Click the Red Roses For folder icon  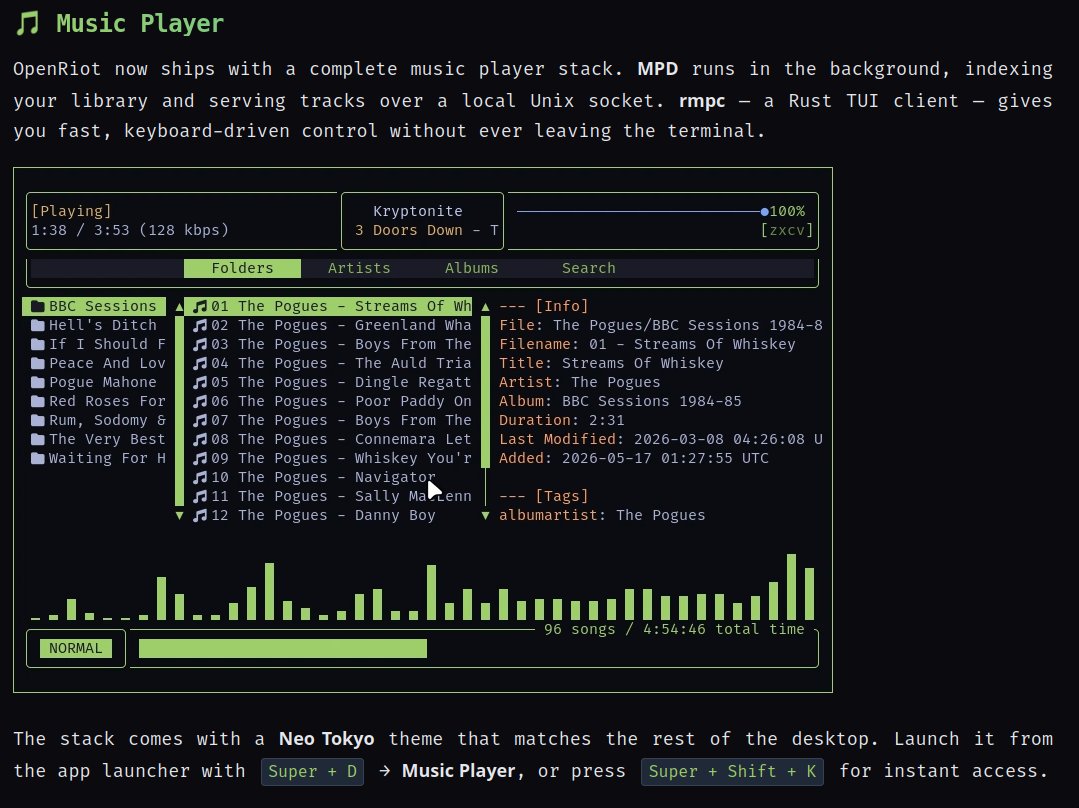pyautogui.click(x=38, y=401)
